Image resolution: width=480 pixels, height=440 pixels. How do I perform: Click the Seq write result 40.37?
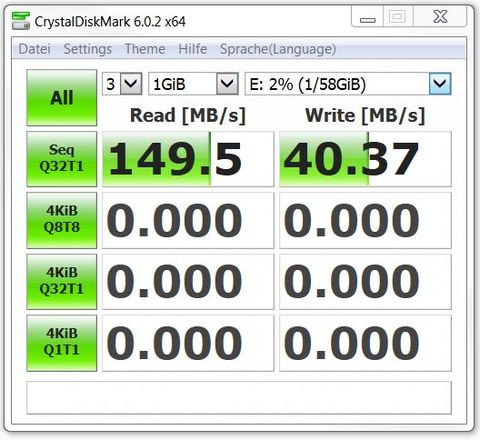365,159
